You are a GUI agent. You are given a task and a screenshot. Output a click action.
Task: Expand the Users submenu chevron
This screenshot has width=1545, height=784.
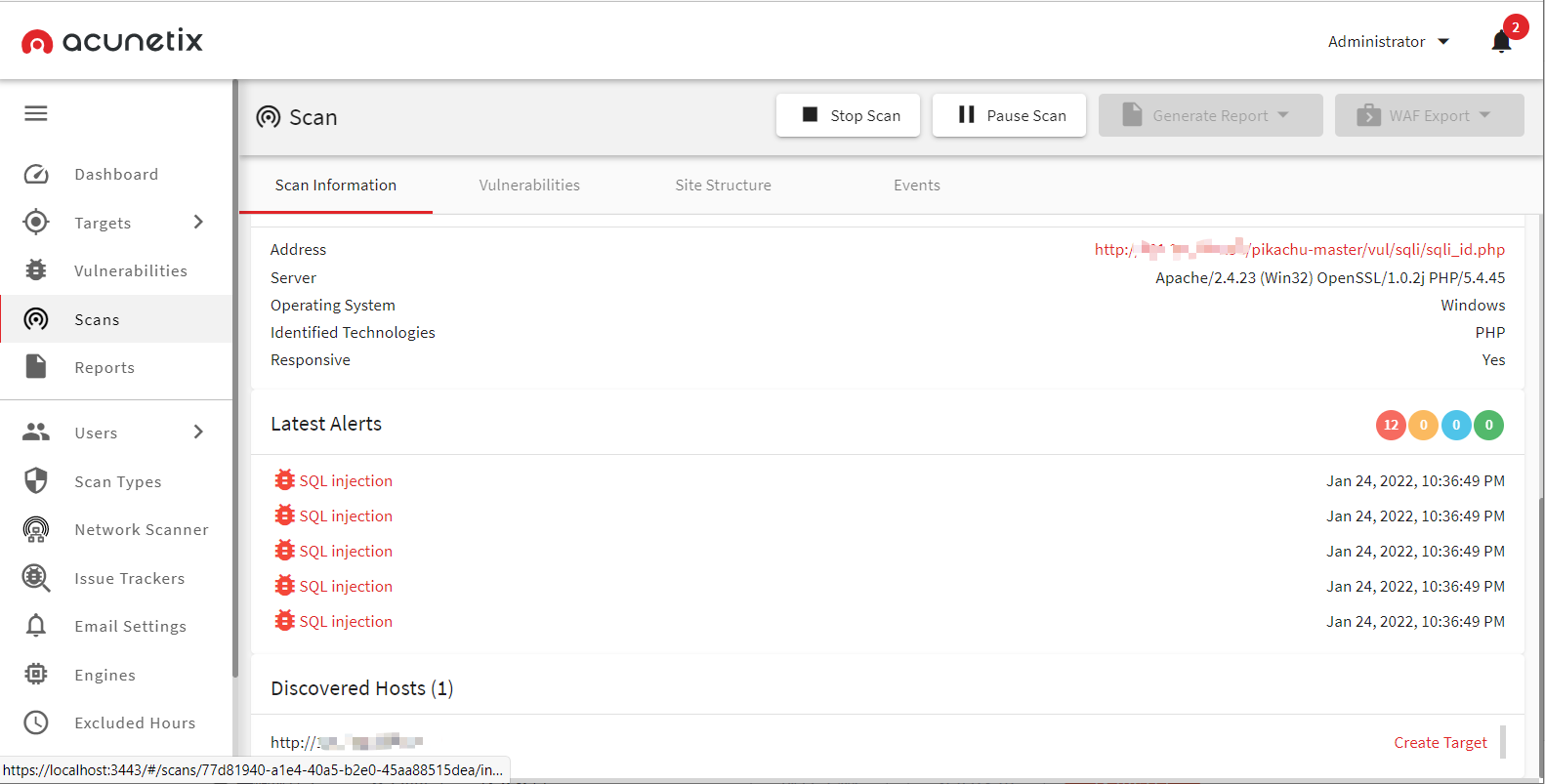(x=198, y=432)
